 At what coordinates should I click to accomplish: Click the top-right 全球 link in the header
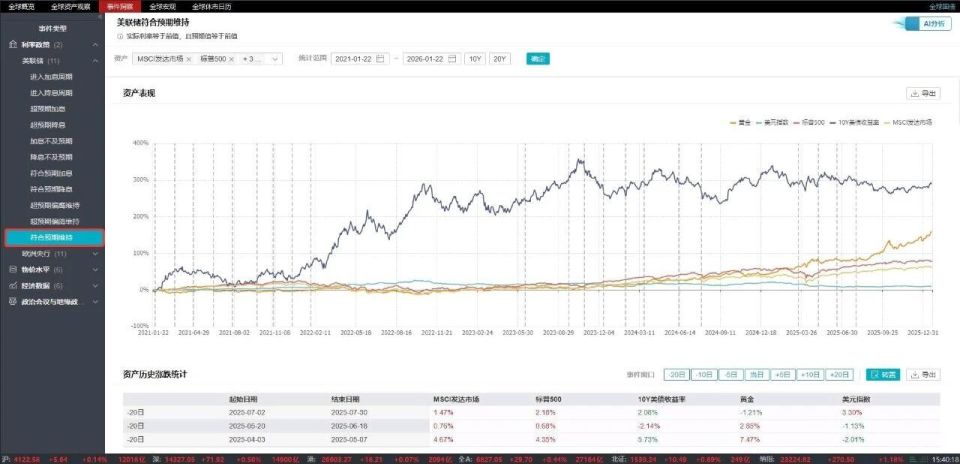tap(941, 7)
